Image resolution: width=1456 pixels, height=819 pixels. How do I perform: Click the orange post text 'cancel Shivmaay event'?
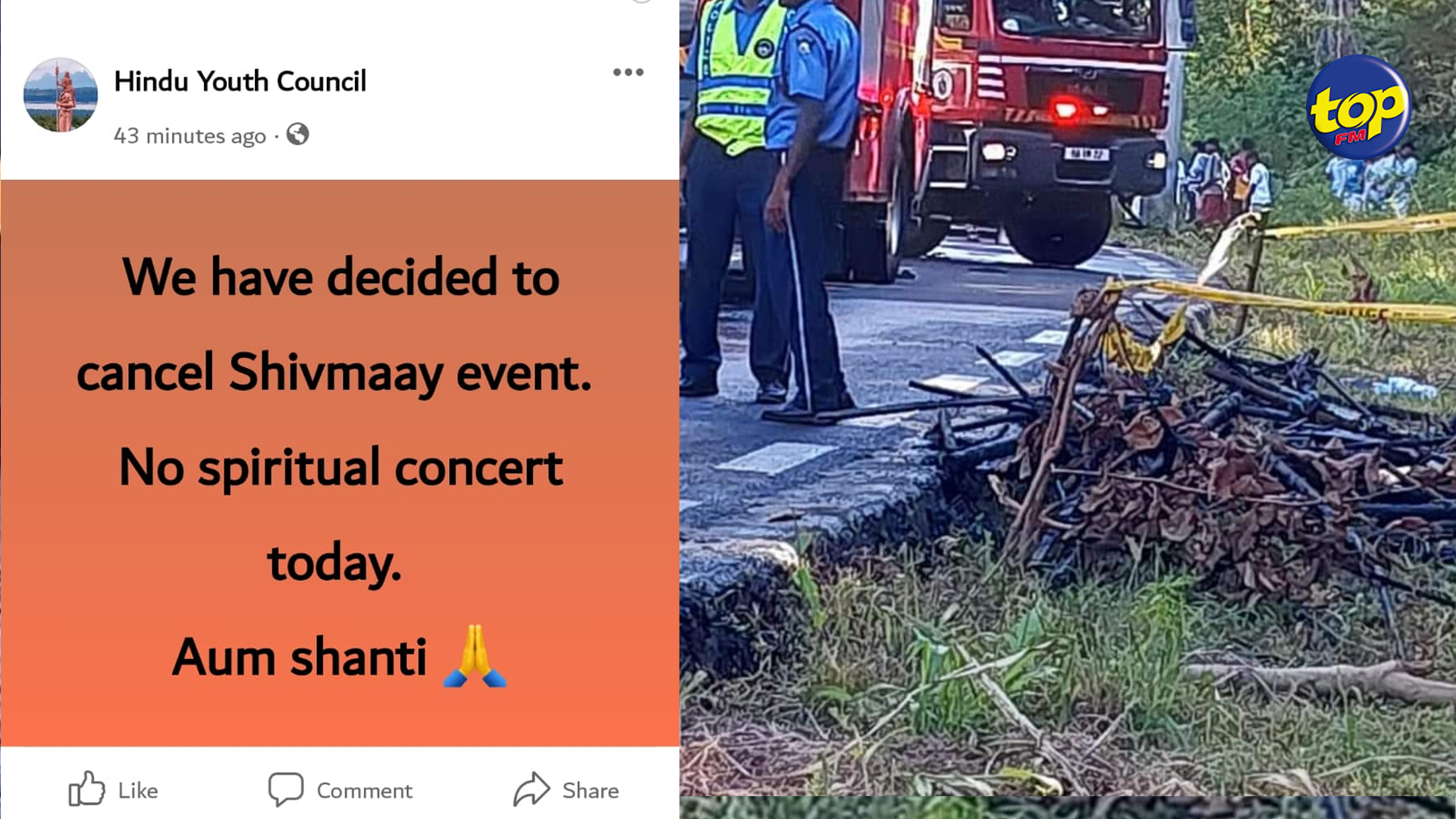coord(334,372)
